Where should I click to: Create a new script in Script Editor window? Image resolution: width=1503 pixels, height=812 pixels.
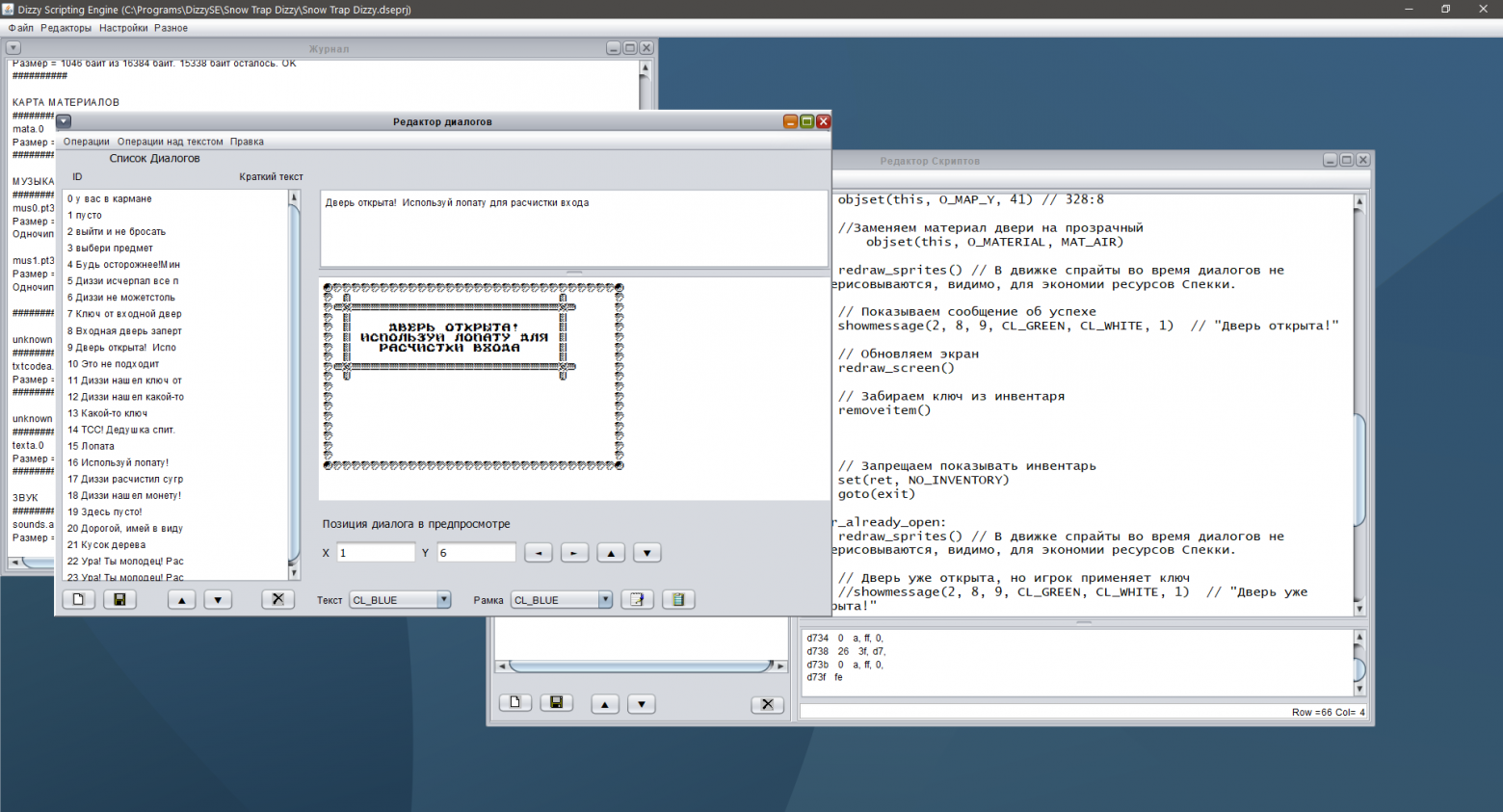click(x=514, y=703)
